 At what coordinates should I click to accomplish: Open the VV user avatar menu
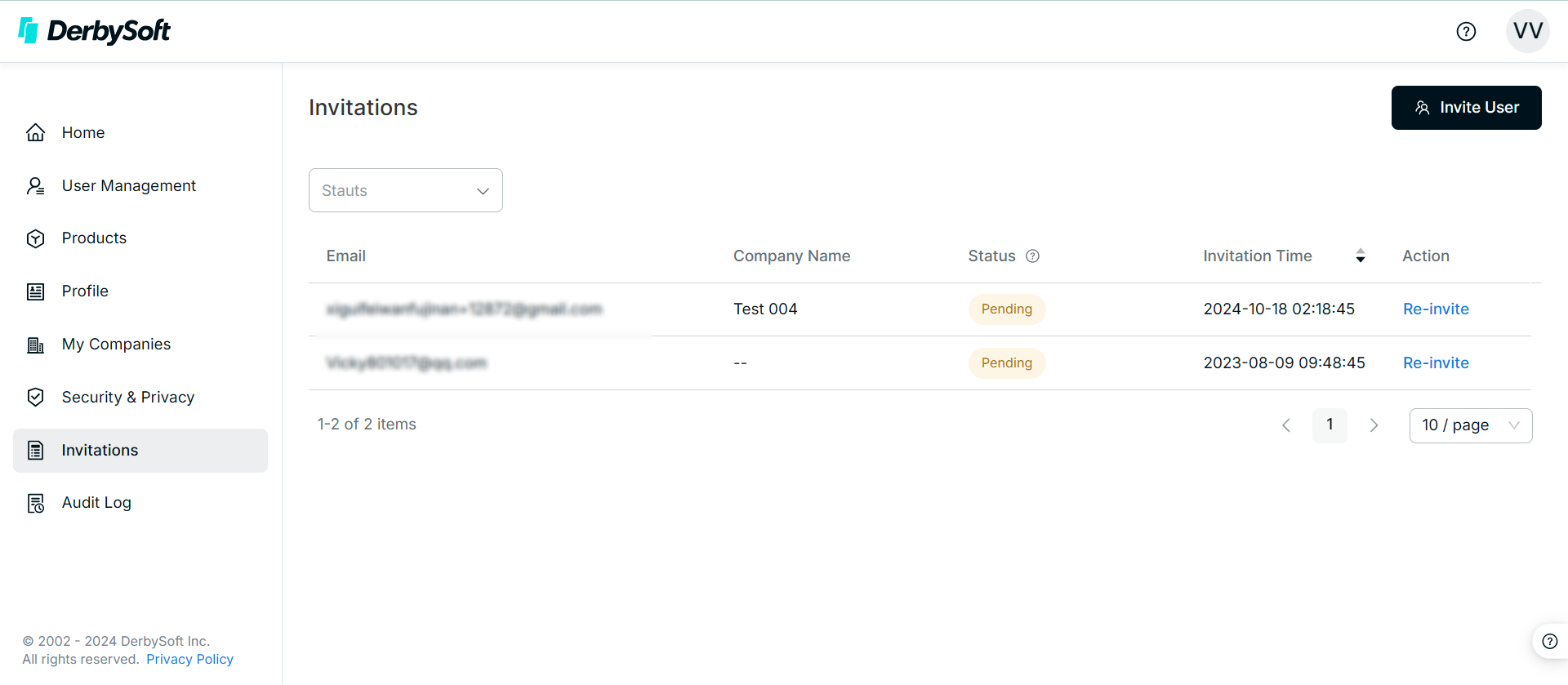point(1527,31)
